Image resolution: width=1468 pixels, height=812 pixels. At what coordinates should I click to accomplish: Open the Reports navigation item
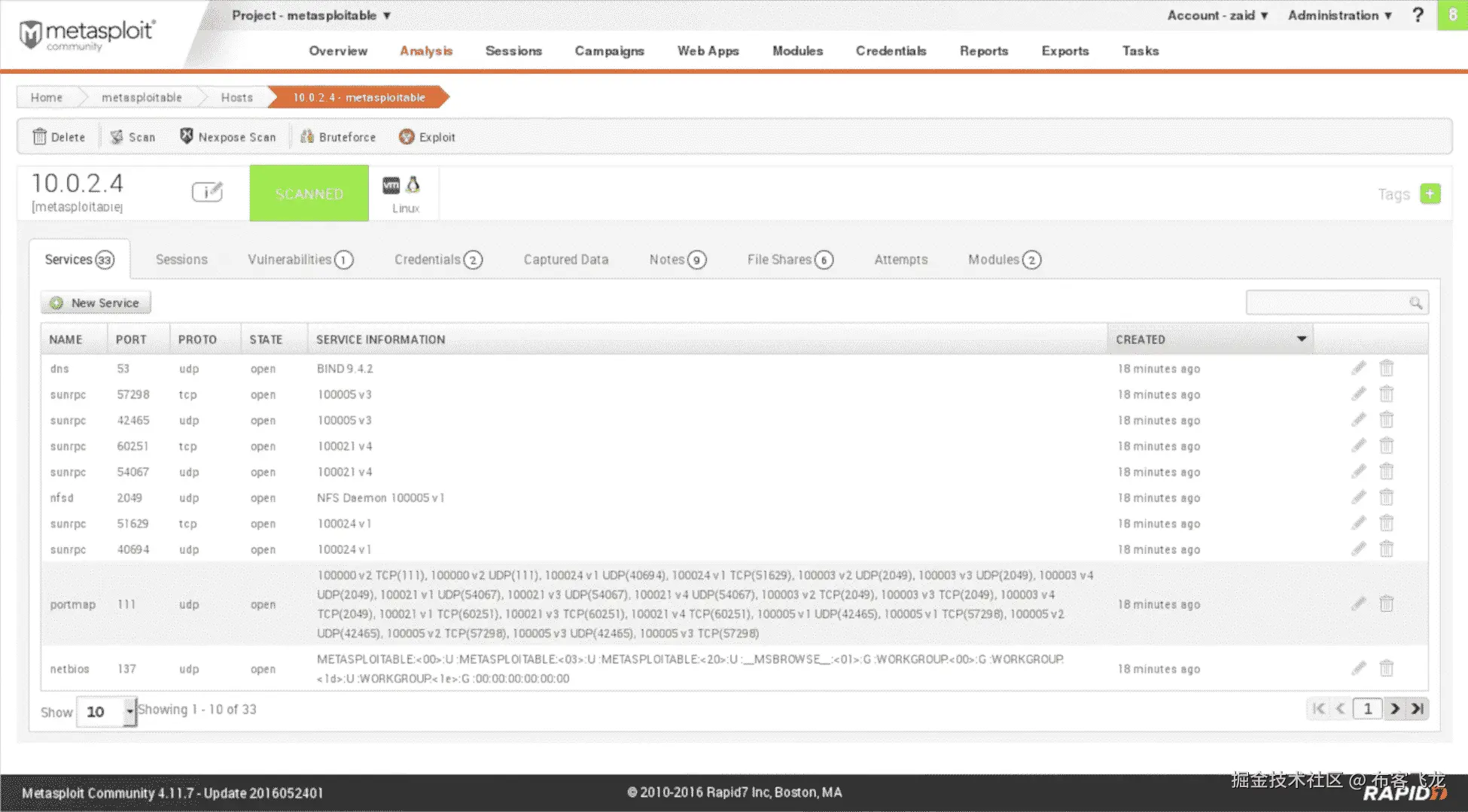983,50
